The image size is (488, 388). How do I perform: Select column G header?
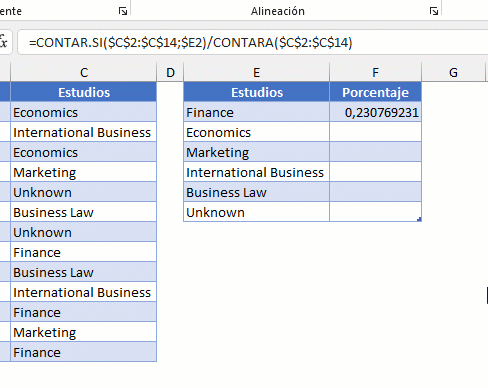453,72
